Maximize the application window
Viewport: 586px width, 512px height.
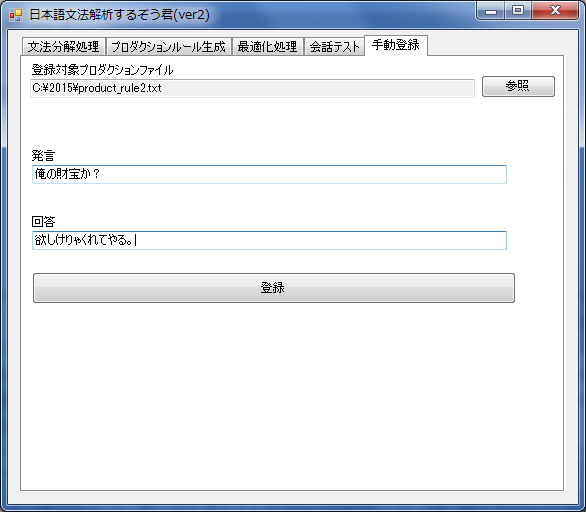pyautogui.click(x=518, y=10)
